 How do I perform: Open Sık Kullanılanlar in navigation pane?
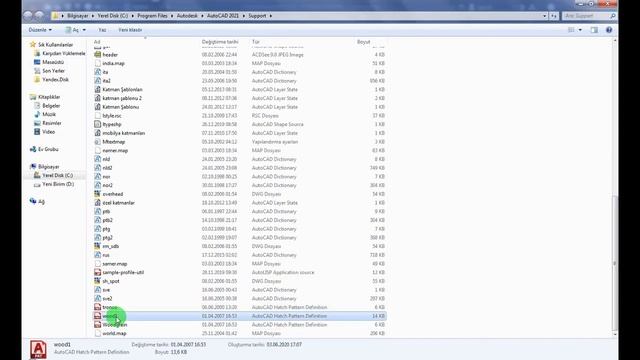point(56,44)
